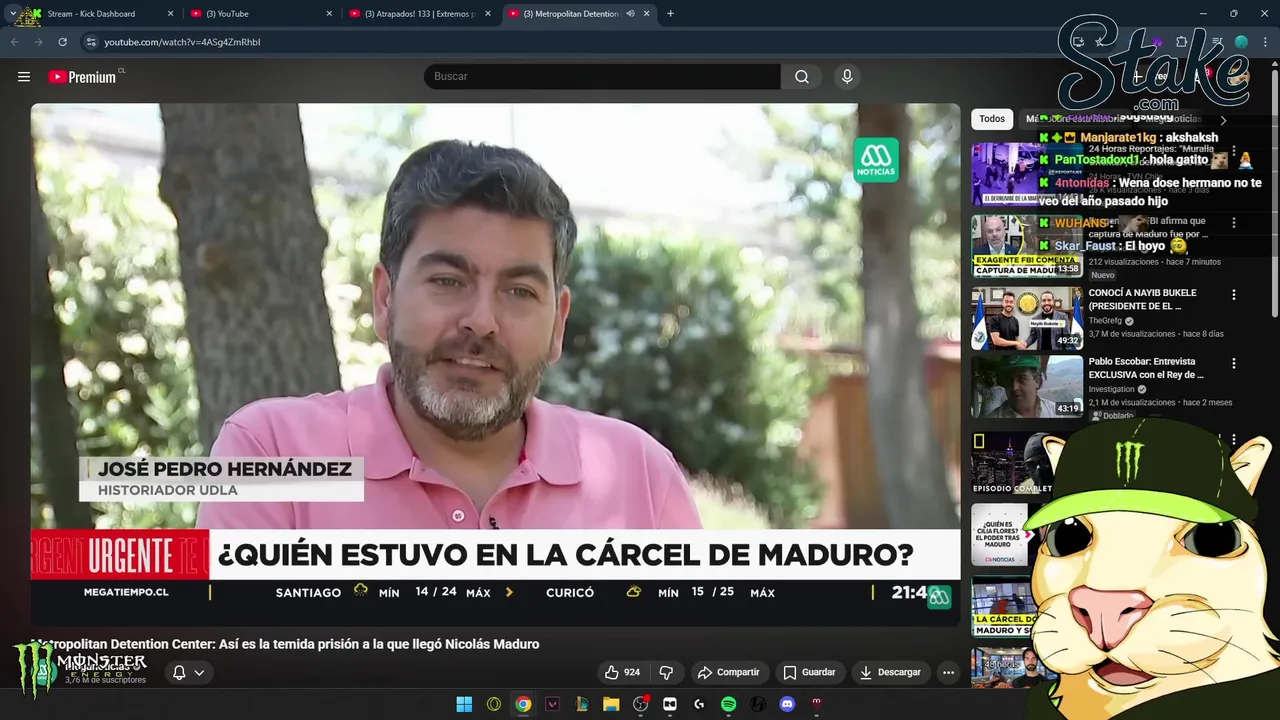Open Valorant taskbar icon
The width and height of the screenshot is (1280, 720).
click(x=552, y=704)
